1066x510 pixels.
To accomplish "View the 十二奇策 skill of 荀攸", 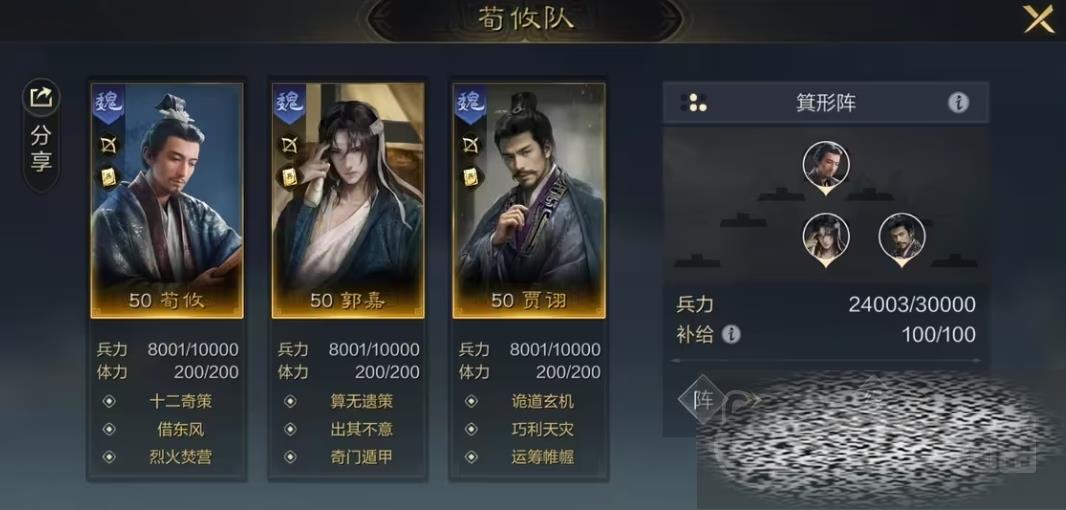I will pyautogui.click(x=180, y=401).
